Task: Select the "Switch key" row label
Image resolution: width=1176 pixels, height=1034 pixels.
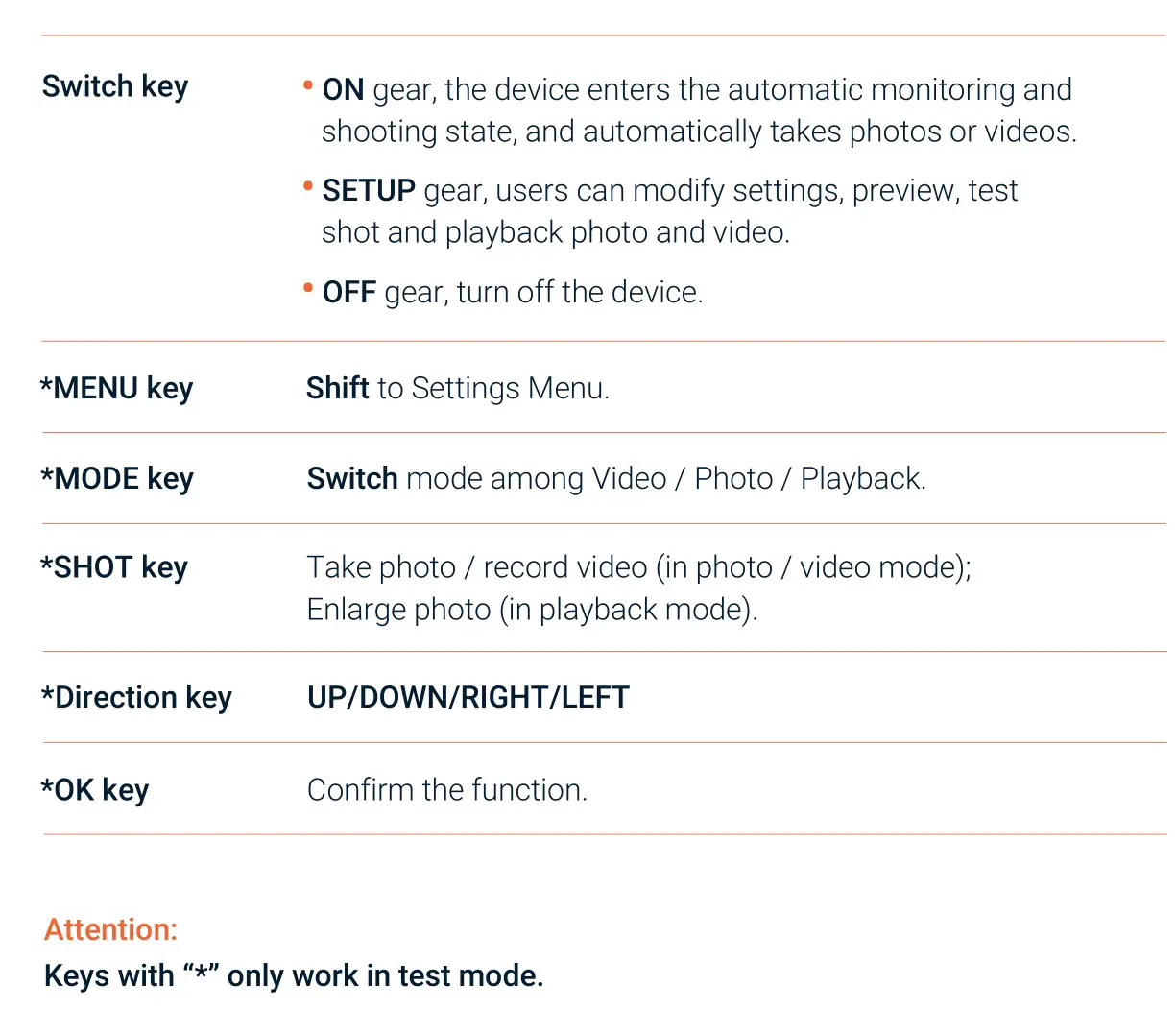Action: tap(115, 86)
